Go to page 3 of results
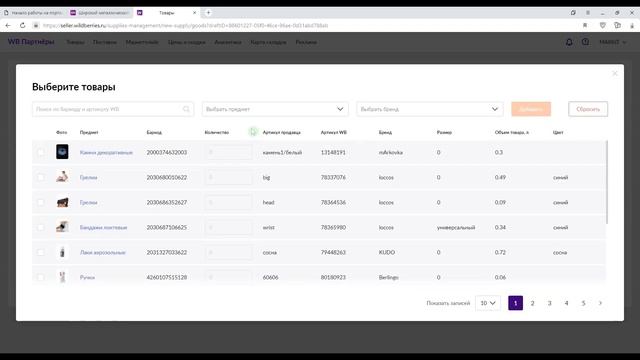Viewport: 640px width, 360px height. point(549,303)
